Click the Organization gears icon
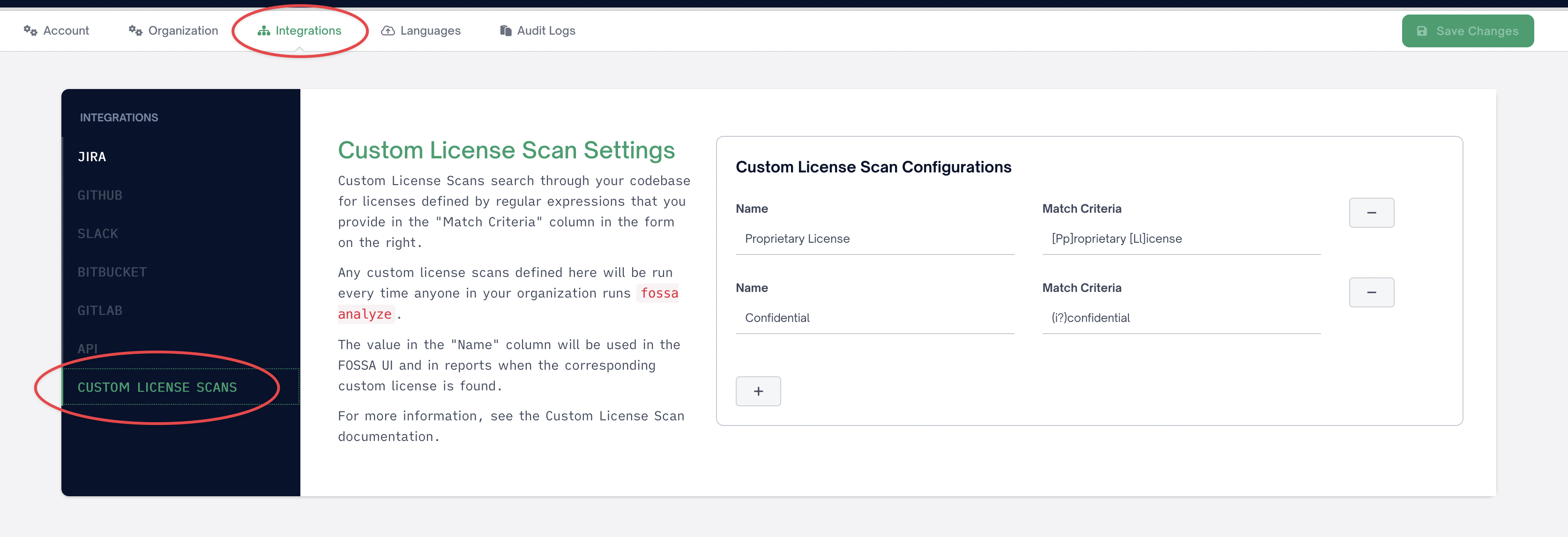This screenshot has width=1568, height=537. (x=135, y=30)
